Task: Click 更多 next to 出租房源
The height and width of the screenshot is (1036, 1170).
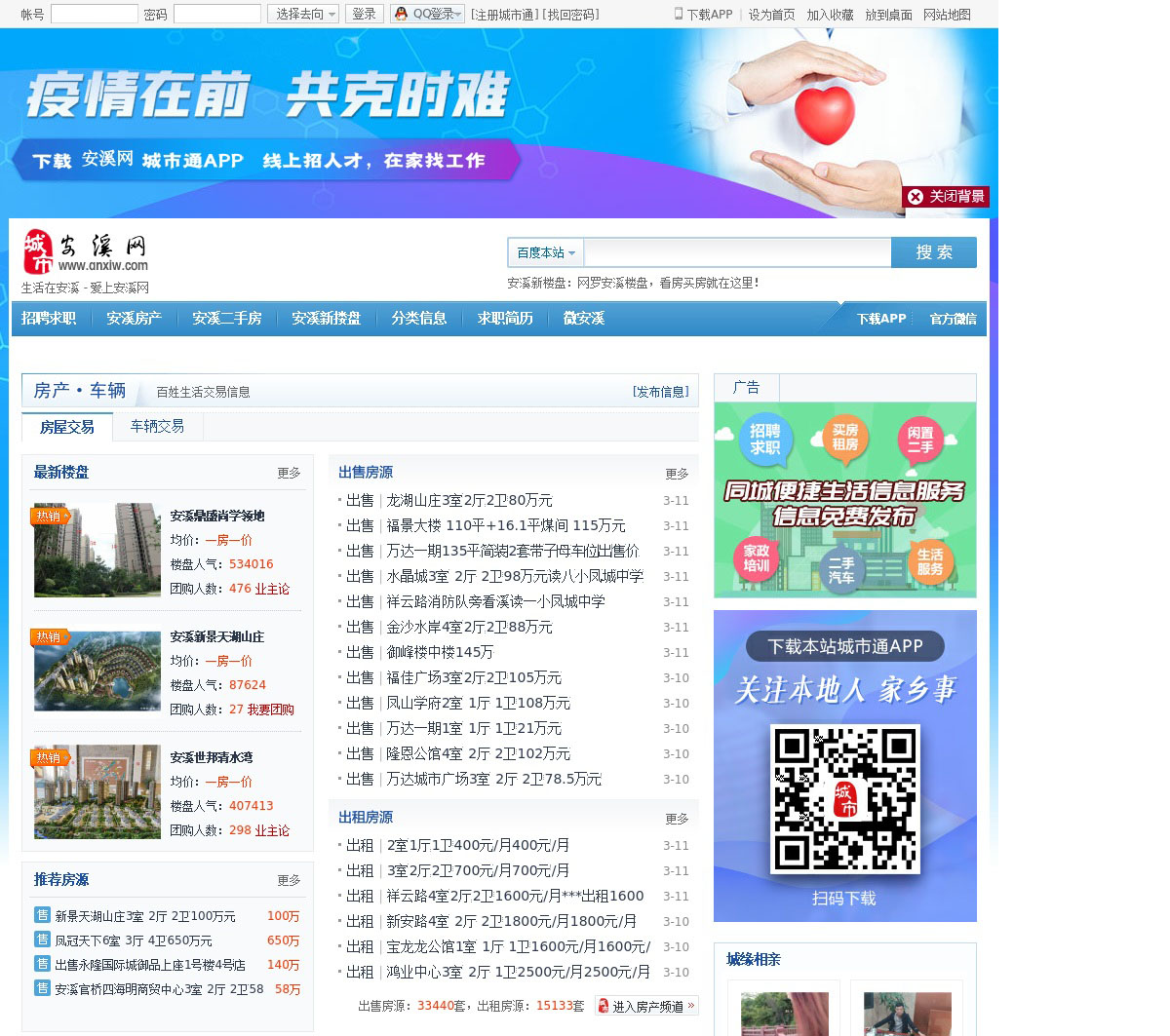Action: coord(677,819)
